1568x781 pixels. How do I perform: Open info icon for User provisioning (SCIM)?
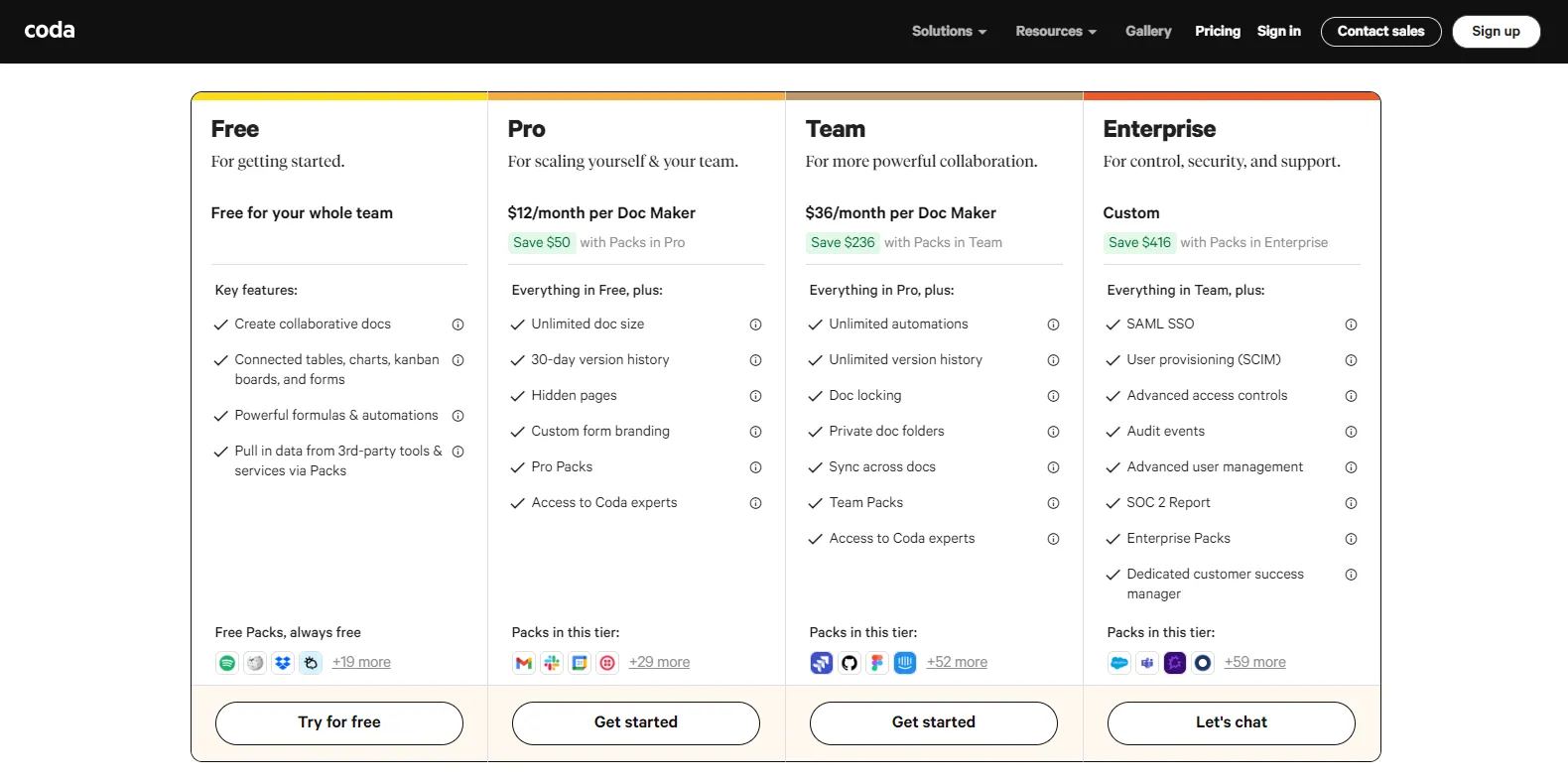click(1352, 360)
